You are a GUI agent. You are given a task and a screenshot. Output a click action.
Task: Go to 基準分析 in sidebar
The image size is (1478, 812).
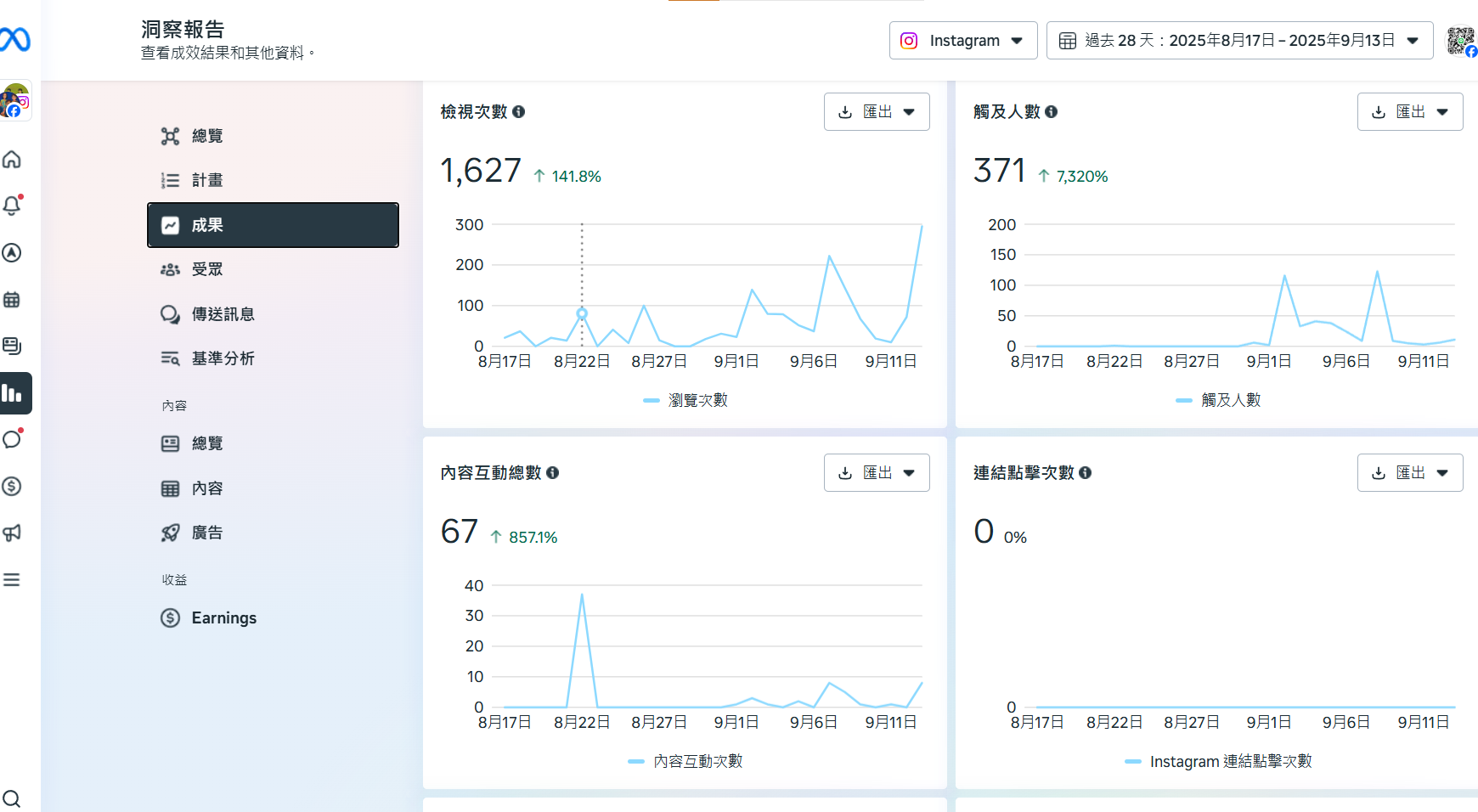tap(223, 358)
